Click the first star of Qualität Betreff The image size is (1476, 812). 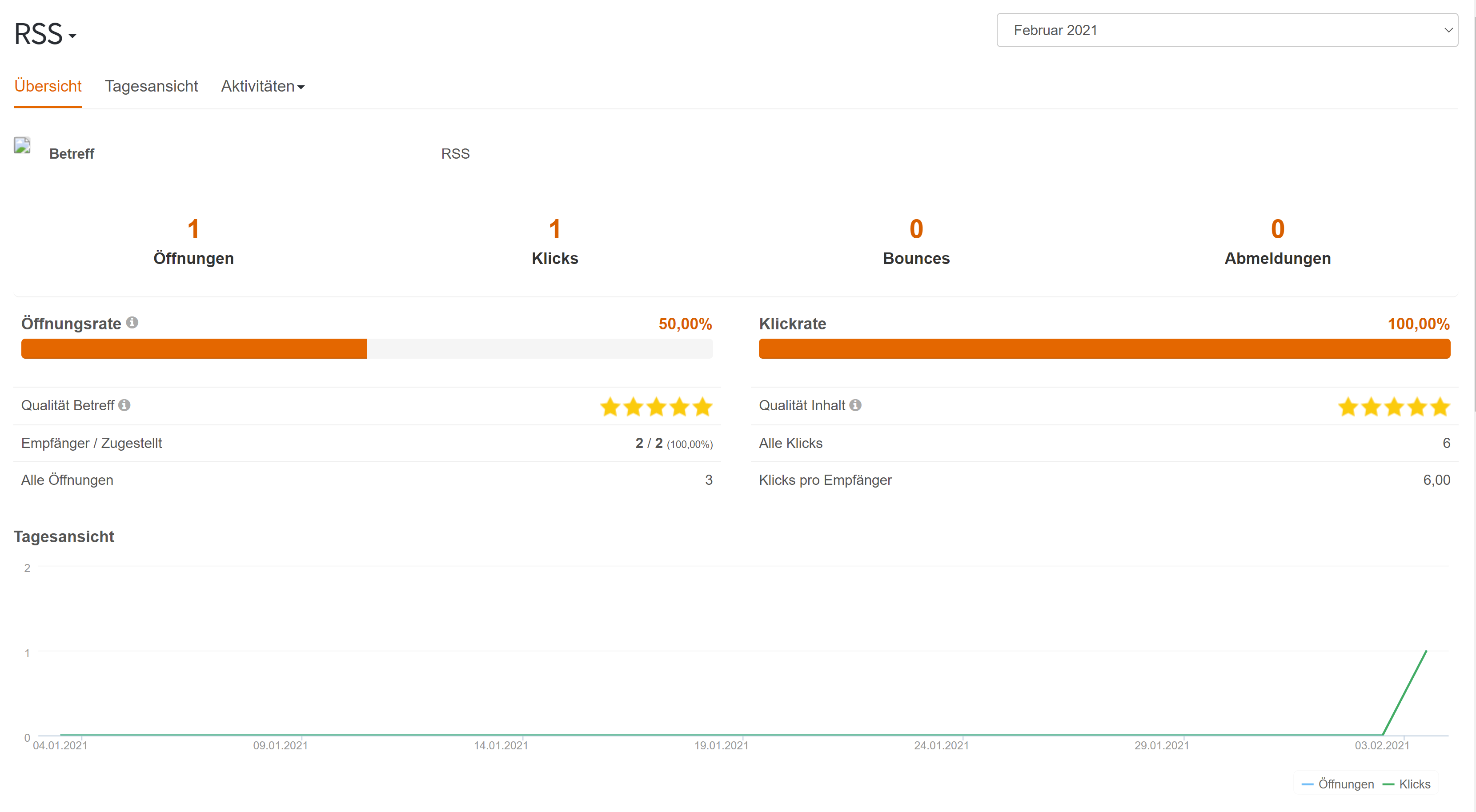[610, 407]
